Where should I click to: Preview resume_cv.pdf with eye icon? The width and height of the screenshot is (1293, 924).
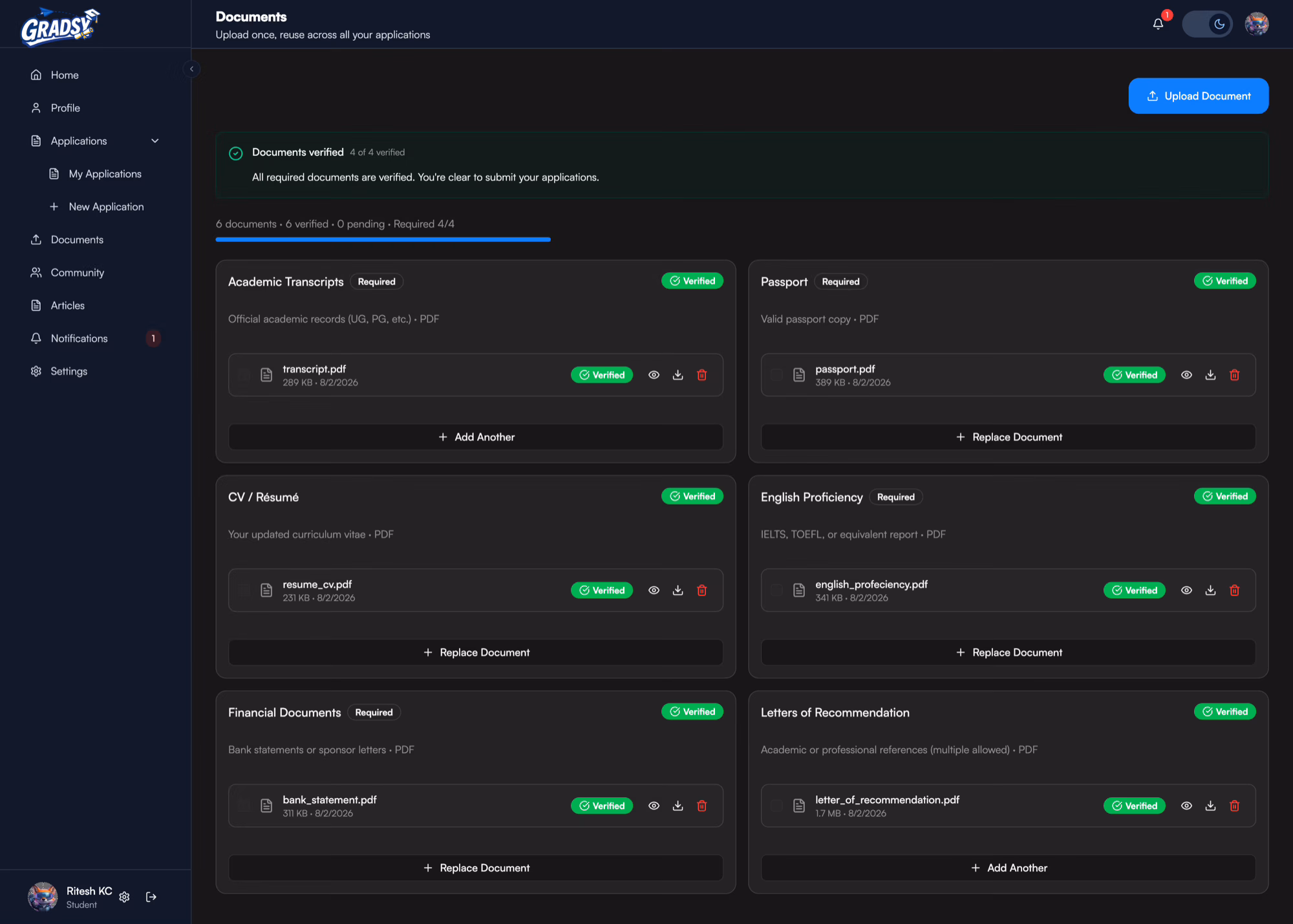tap(654, 590)
